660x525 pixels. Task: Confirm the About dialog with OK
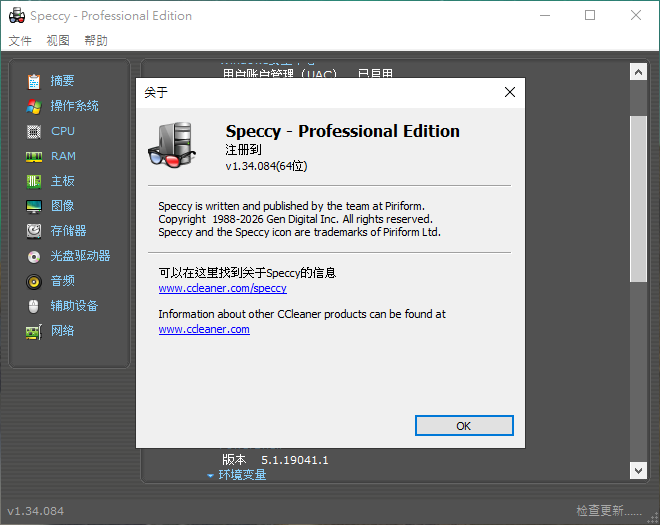coord(464,426)
